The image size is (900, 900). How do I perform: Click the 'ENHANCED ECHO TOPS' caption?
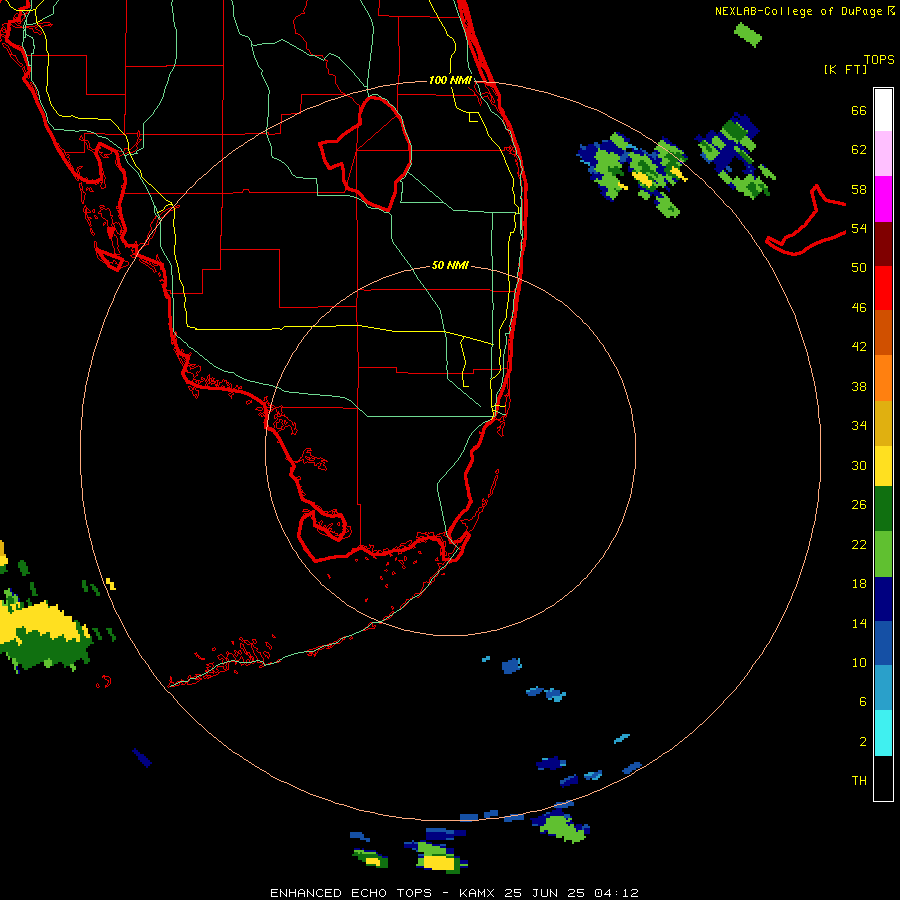[x=351, y=893]
